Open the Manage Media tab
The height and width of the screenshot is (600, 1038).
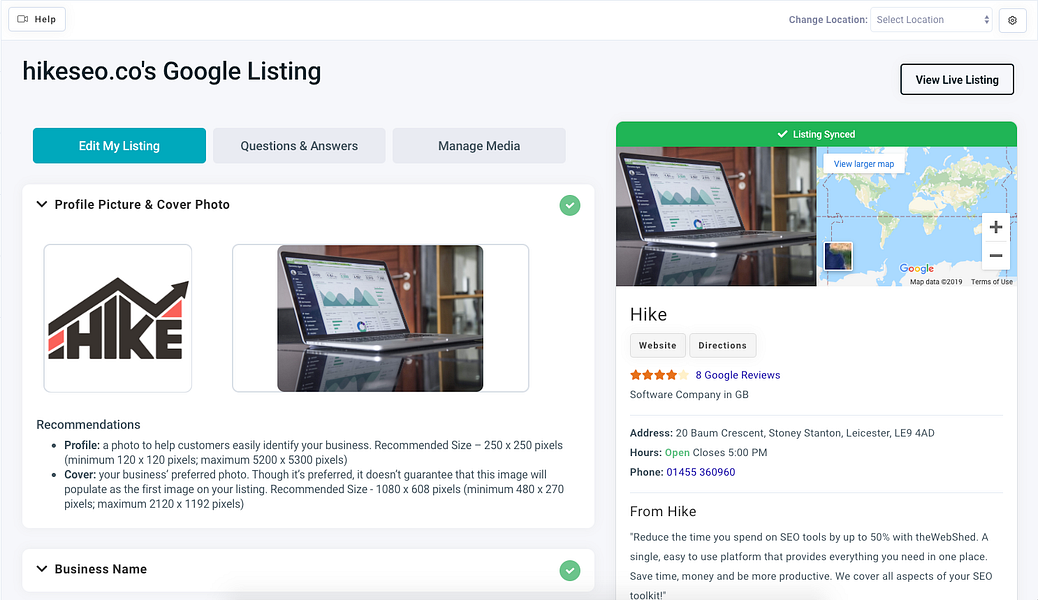[x=479, y=146]
